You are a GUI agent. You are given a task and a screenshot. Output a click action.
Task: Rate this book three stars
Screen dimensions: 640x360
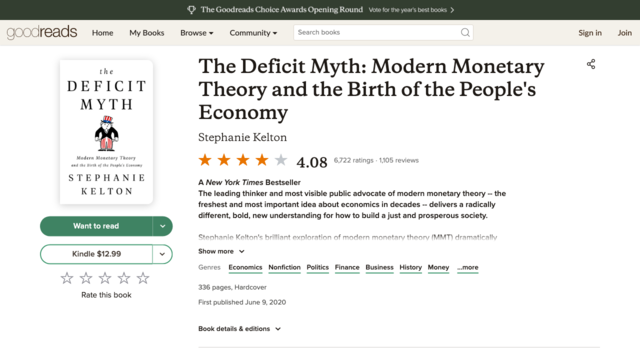point(105,278)
